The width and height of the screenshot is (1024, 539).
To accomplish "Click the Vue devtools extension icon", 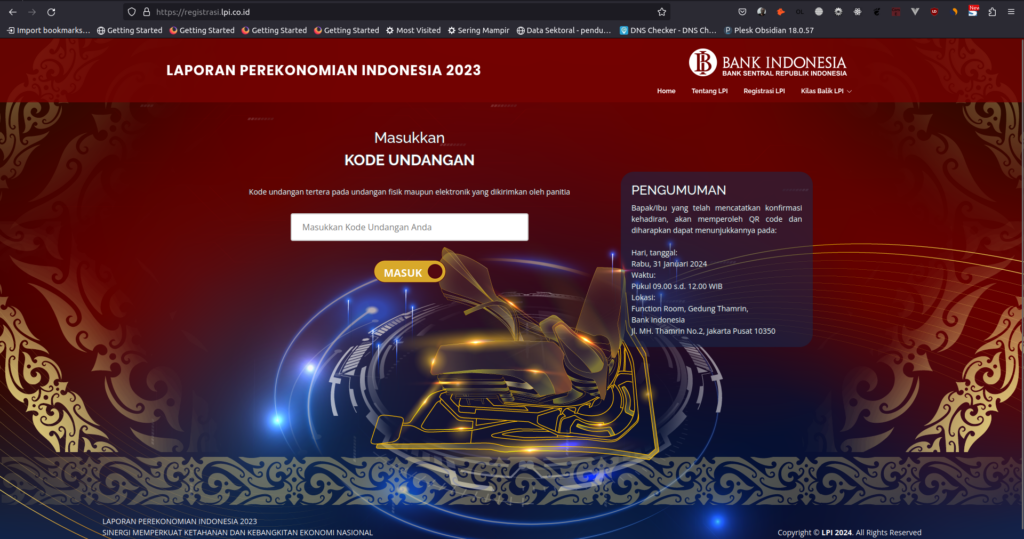I will (915, 12).
